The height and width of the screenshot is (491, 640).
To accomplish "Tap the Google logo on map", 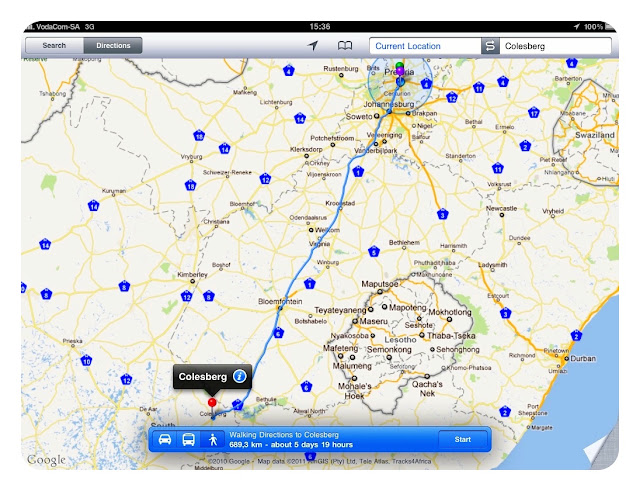I will [x=46, y=460].
